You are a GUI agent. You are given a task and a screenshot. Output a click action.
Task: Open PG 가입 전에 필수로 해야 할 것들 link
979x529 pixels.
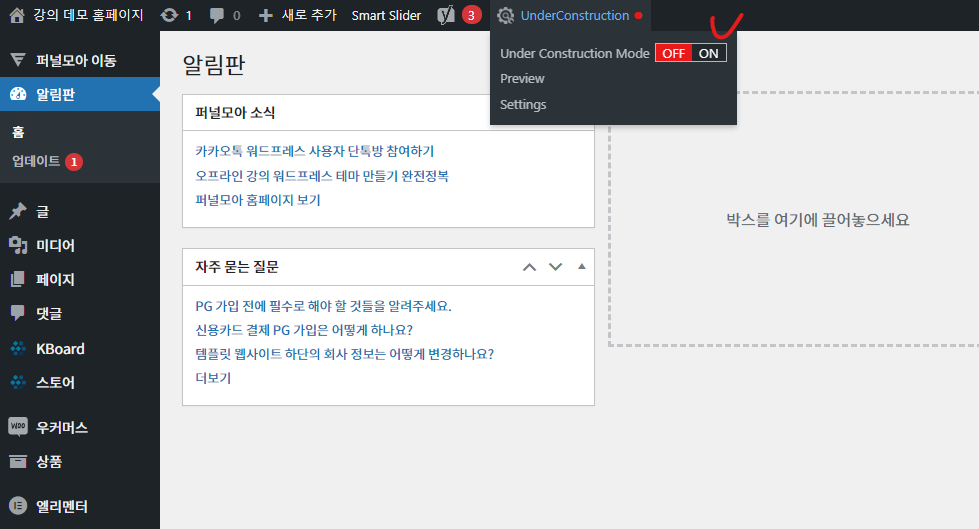pos(323,305)
